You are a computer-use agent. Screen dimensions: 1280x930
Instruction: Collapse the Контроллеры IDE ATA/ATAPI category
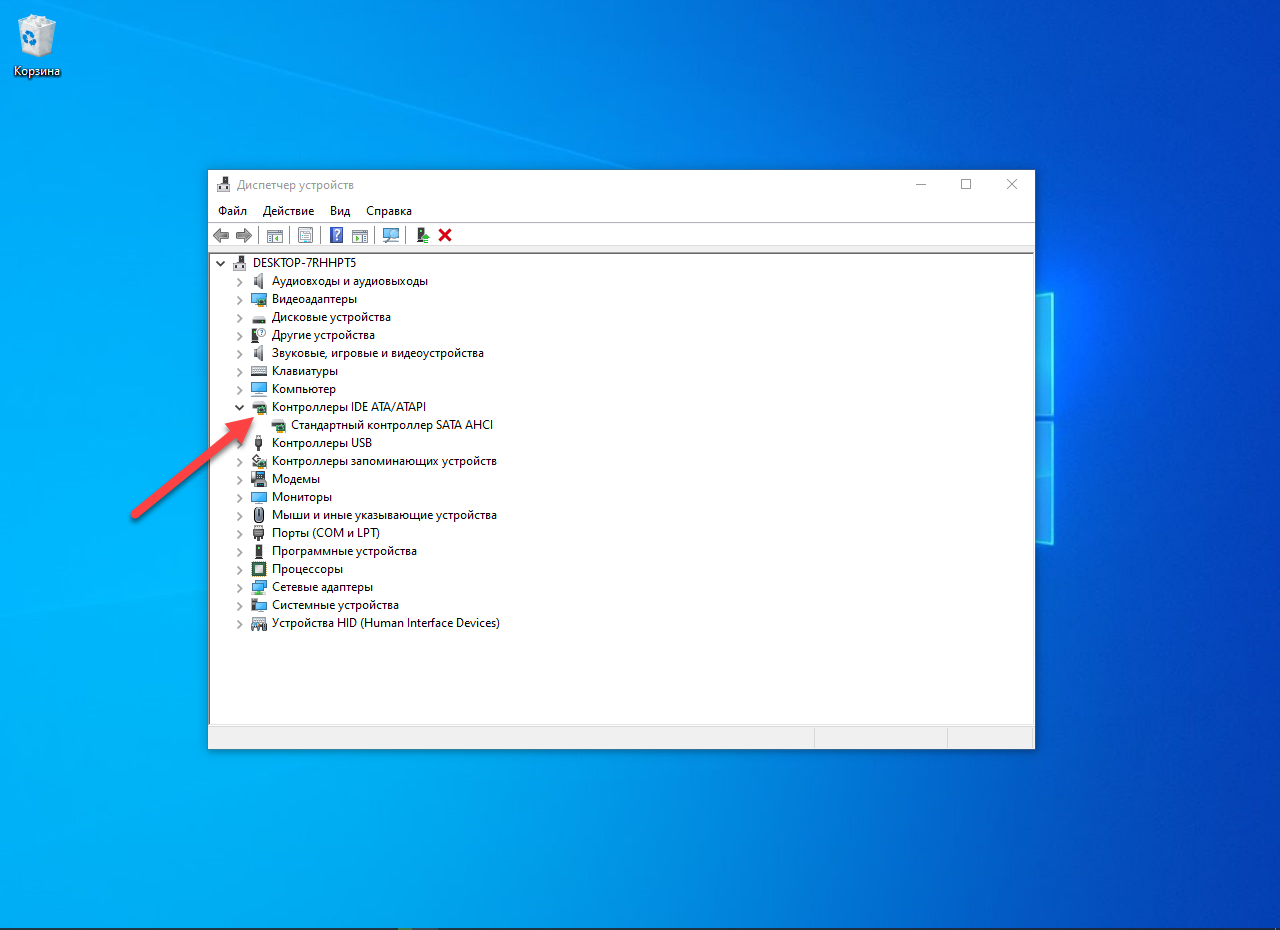pos(239,407)
